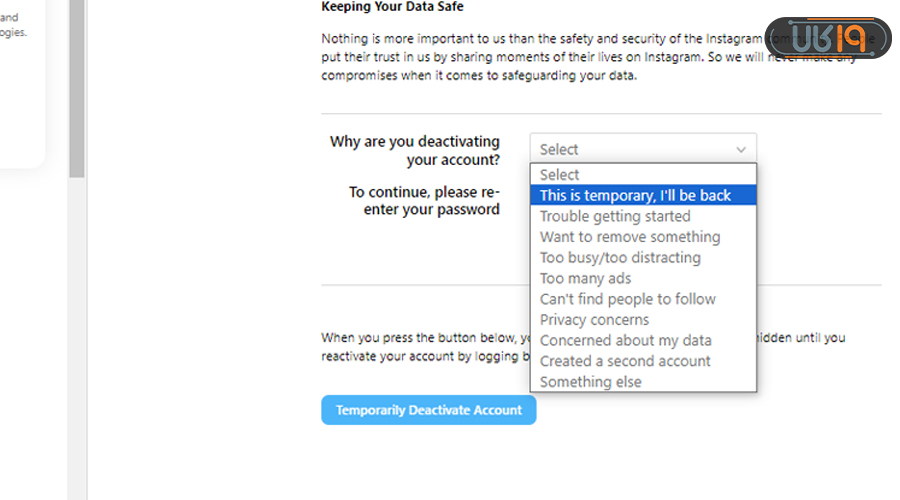Select 'Something else' at list bottom
900x500 pixels.
pos(591,382)
